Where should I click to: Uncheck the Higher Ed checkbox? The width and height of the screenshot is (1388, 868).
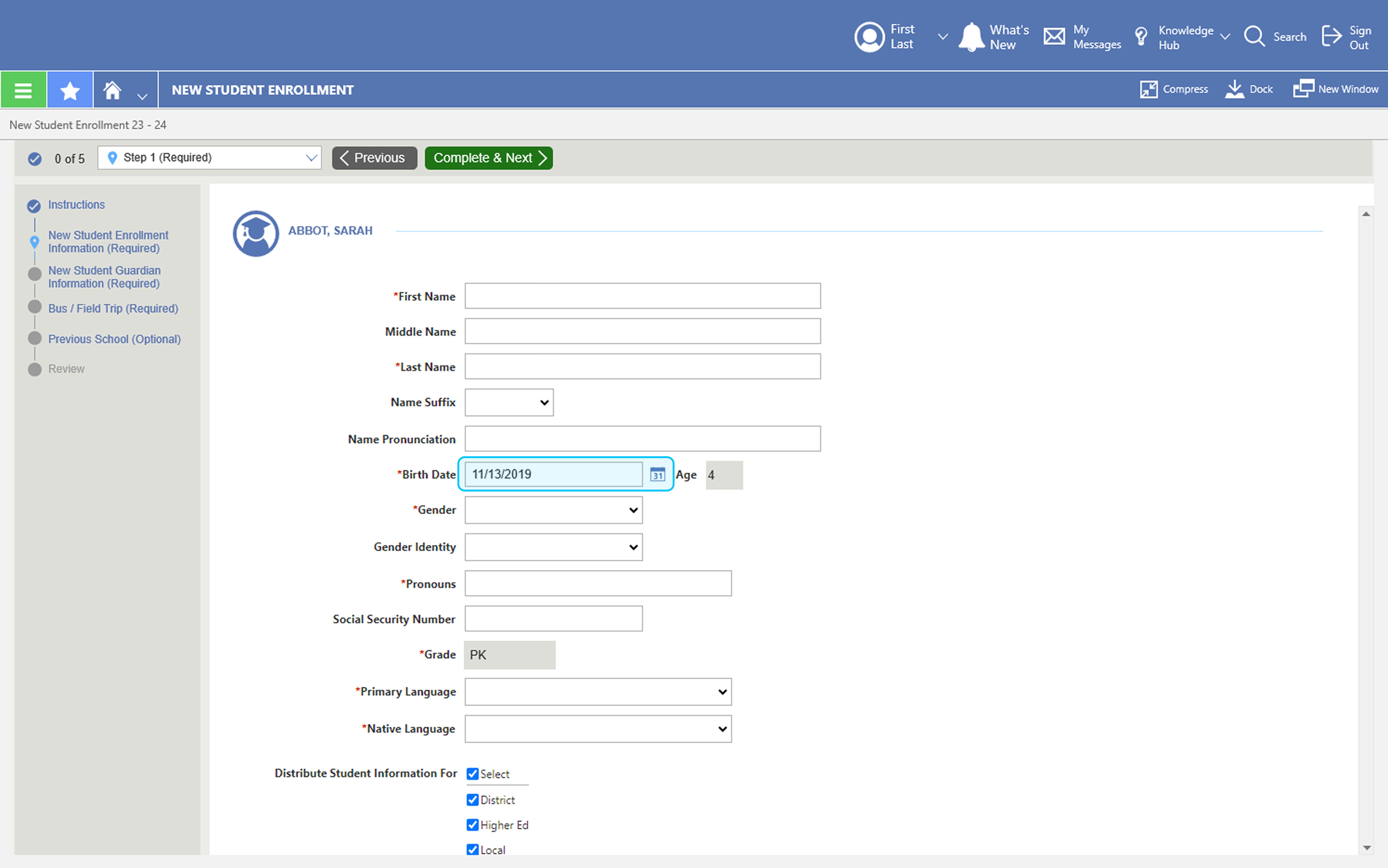[x=473, y=825]
